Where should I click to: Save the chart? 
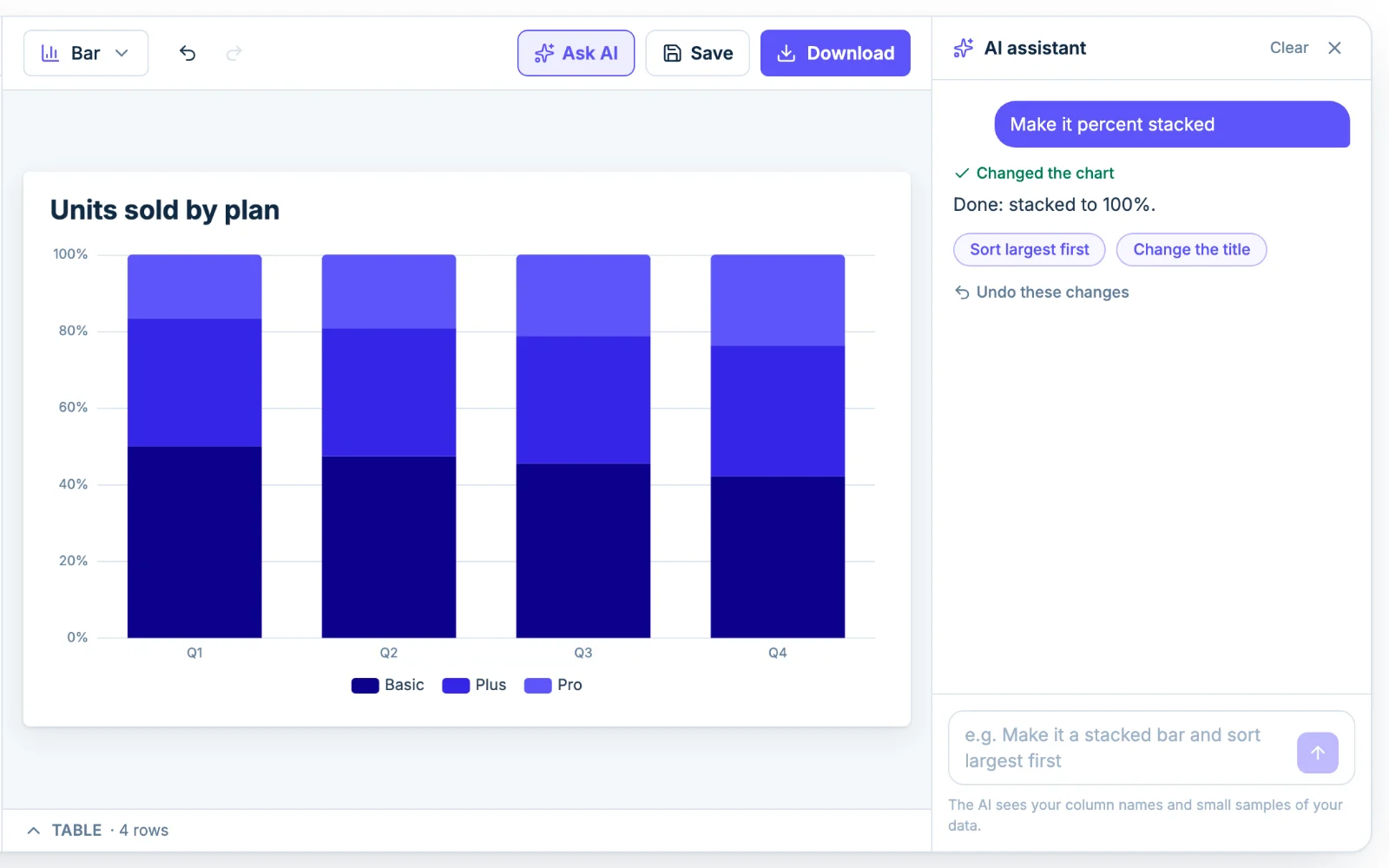(697, 53)
